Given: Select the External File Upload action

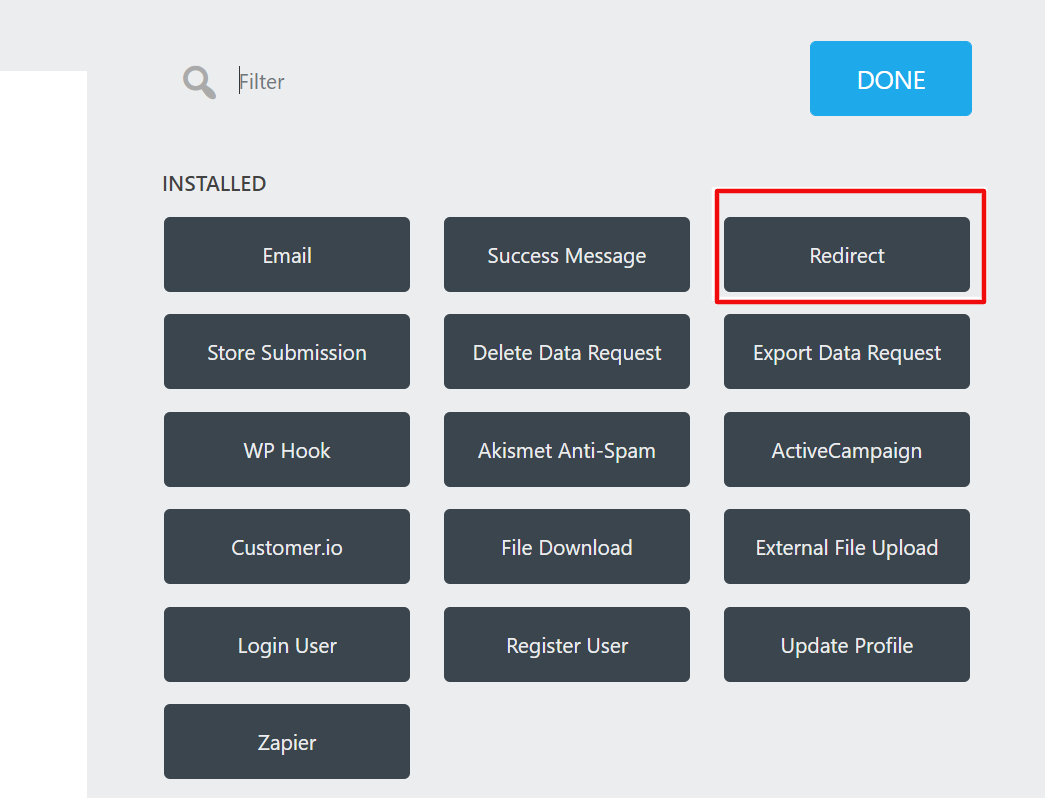Looking at the screenshot, I should (847, 547).
